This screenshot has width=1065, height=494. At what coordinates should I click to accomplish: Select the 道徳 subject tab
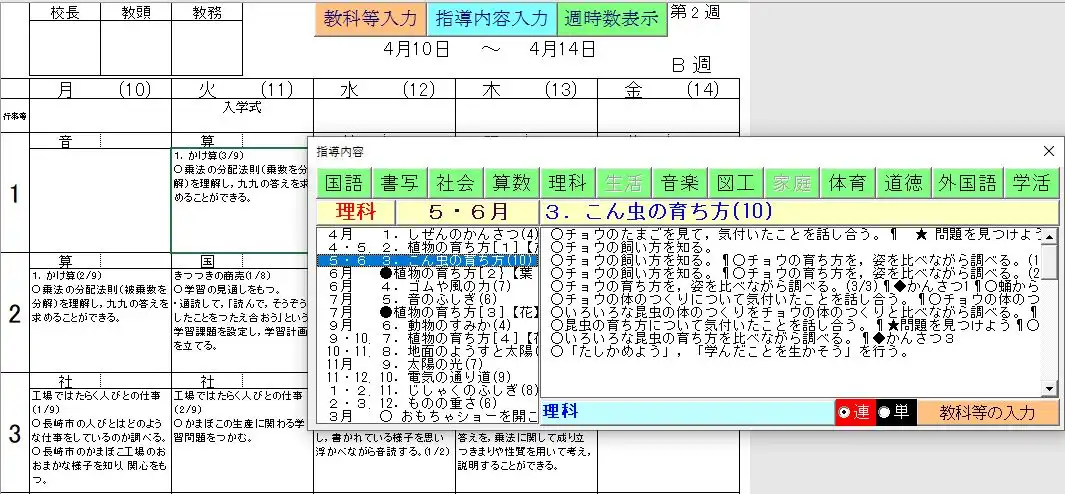pyautogui.click(x=904, y=183)
